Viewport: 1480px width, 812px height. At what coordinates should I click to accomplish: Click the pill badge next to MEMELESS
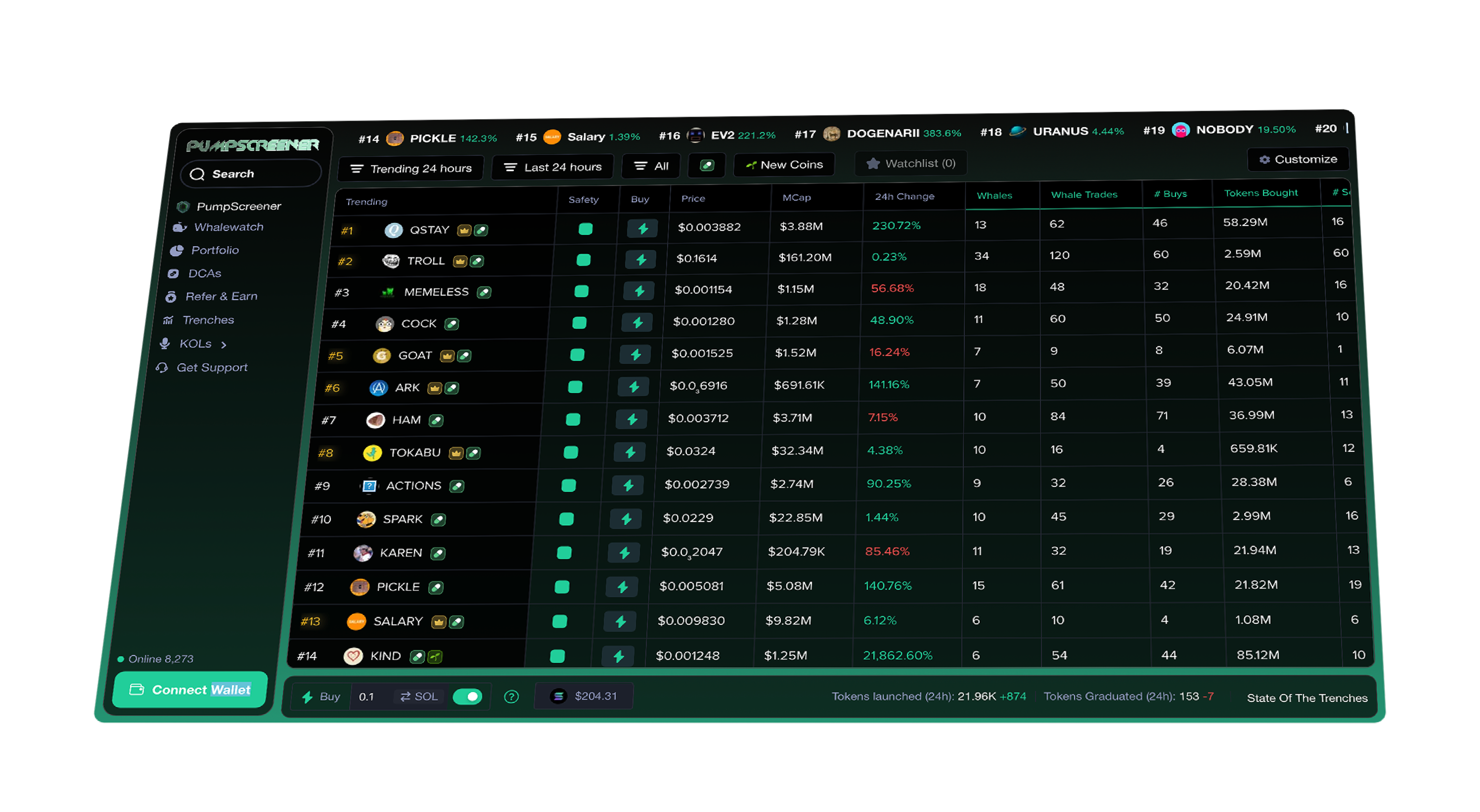pyautogui.click(x=484, y=292)
